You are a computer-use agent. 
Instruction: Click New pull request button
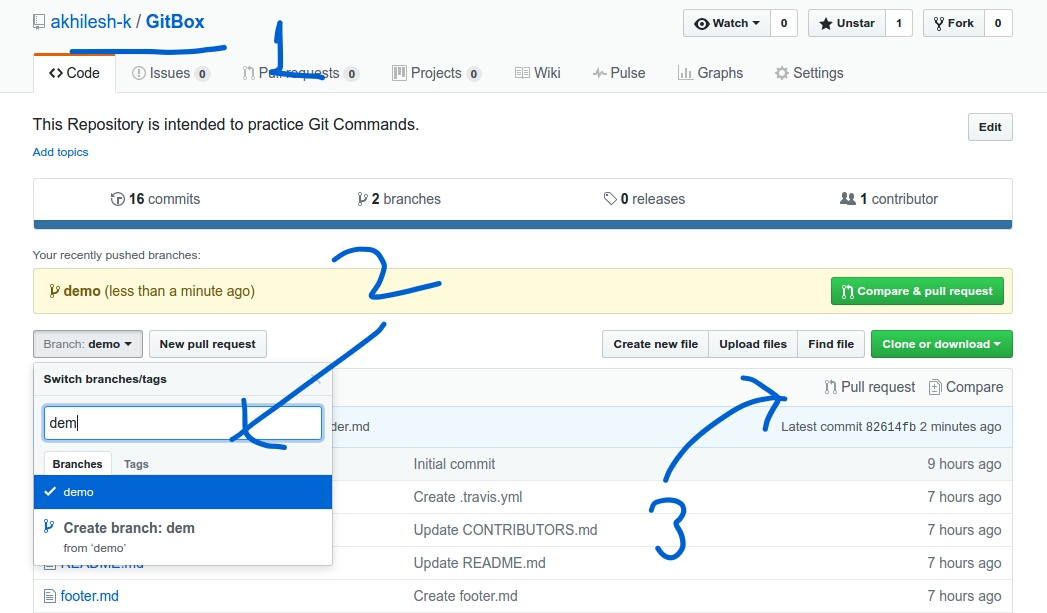coord(208,344)
